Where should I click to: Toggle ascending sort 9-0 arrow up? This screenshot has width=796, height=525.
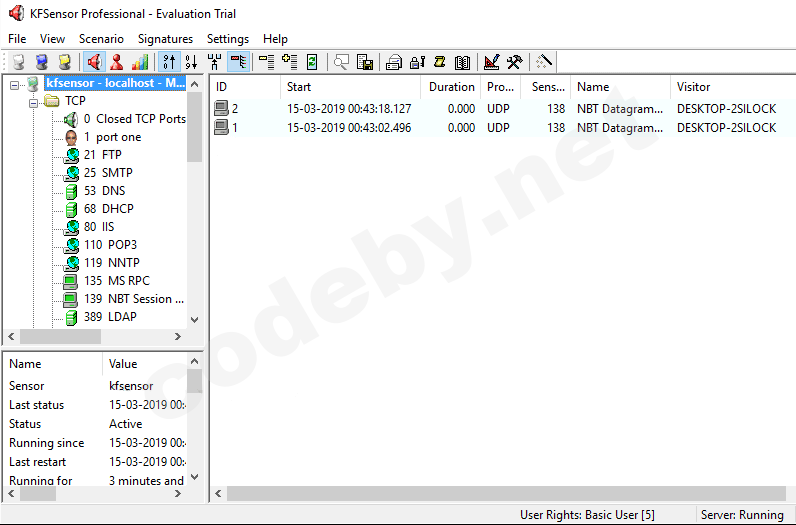170,62
